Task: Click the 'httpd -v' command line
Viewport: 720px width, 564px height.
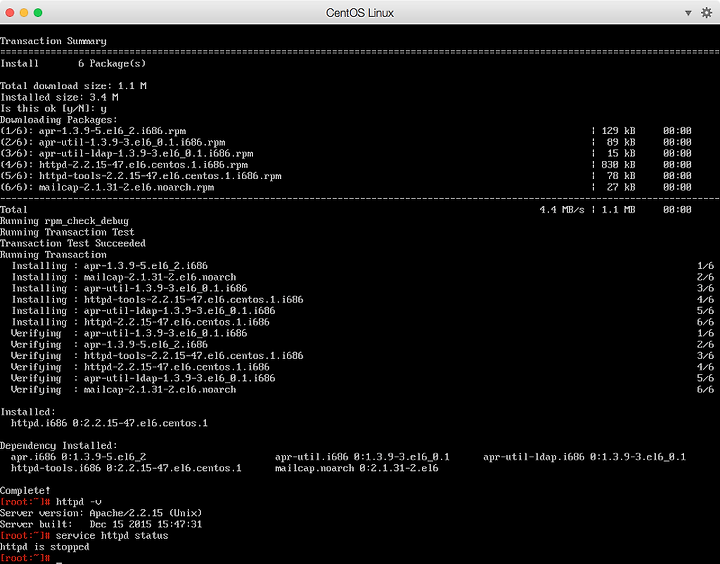Action: pos(79,502)
